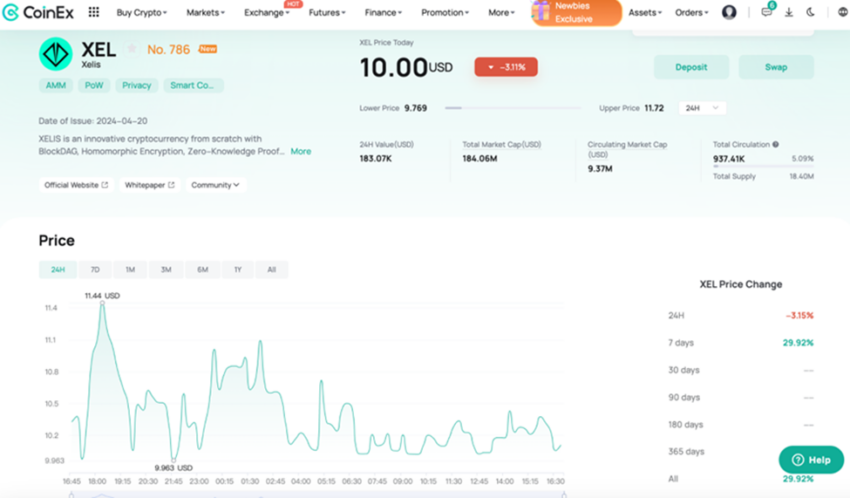Switch chart to 1Y range
Screen dimensions: 850x498
(237, 269)
